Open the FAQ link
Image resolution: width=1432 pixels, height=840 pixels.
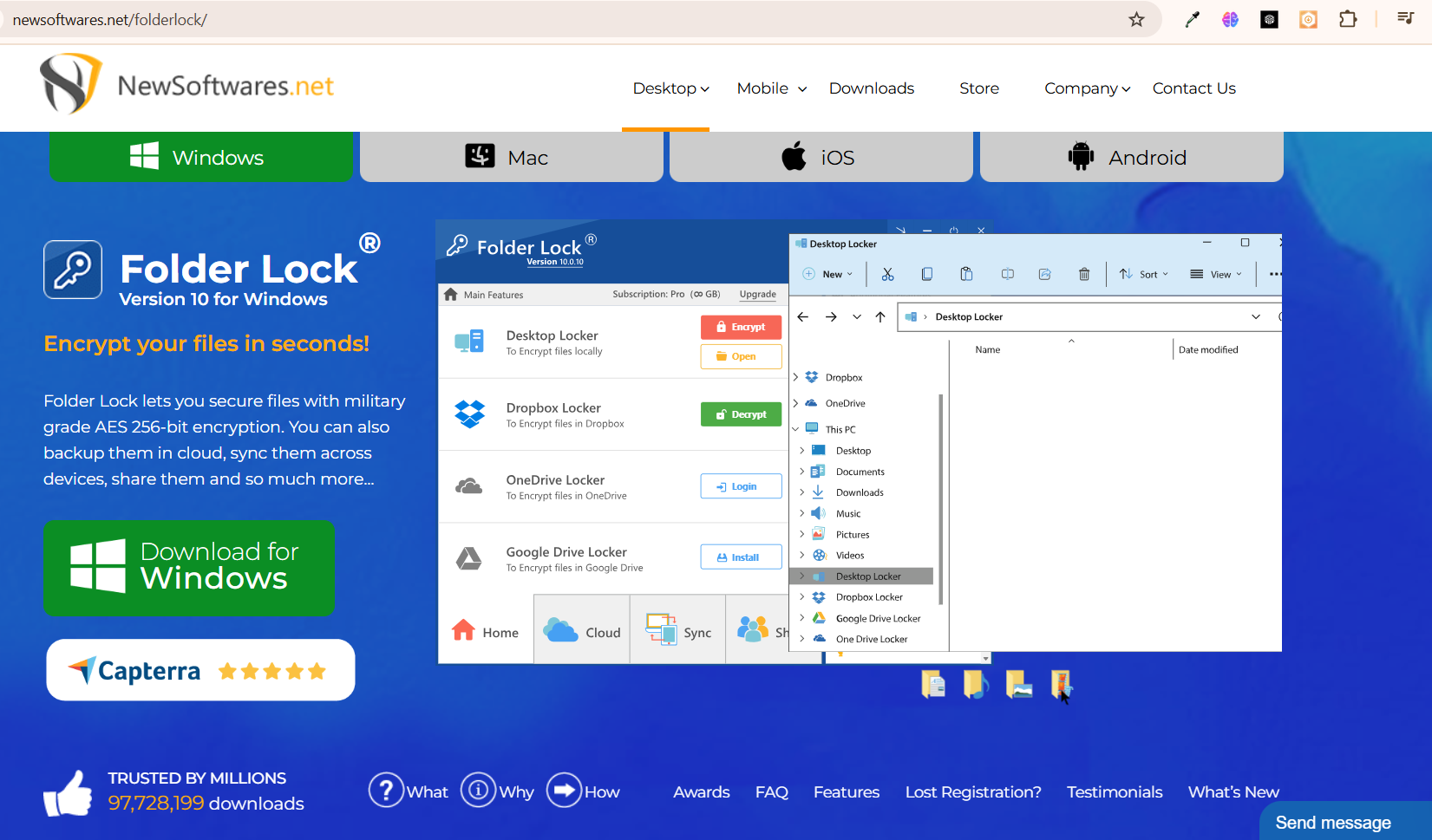(x=772, y=791)
